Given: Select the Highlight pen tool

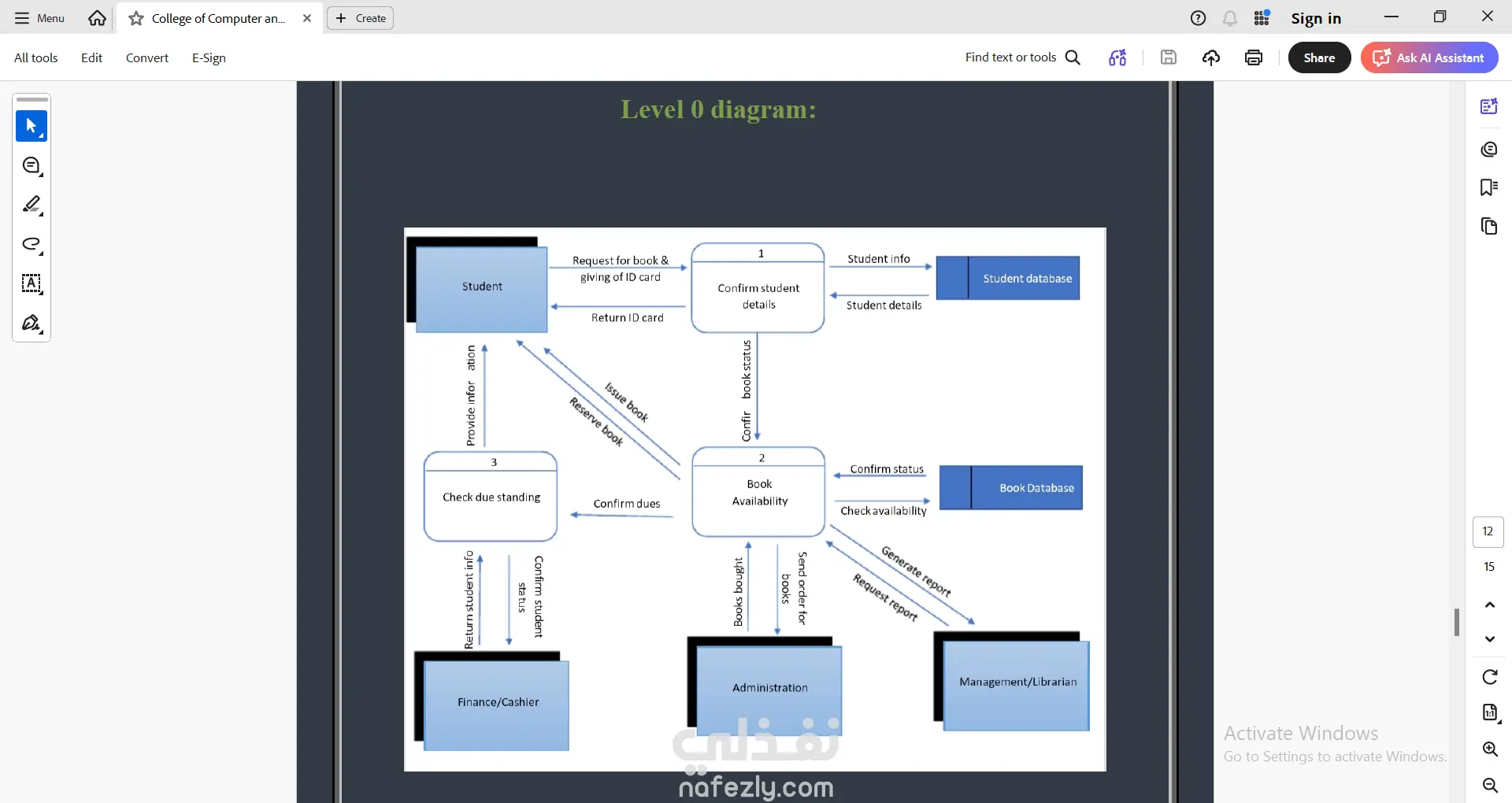Looking at the screenshot, I should 31,205.
